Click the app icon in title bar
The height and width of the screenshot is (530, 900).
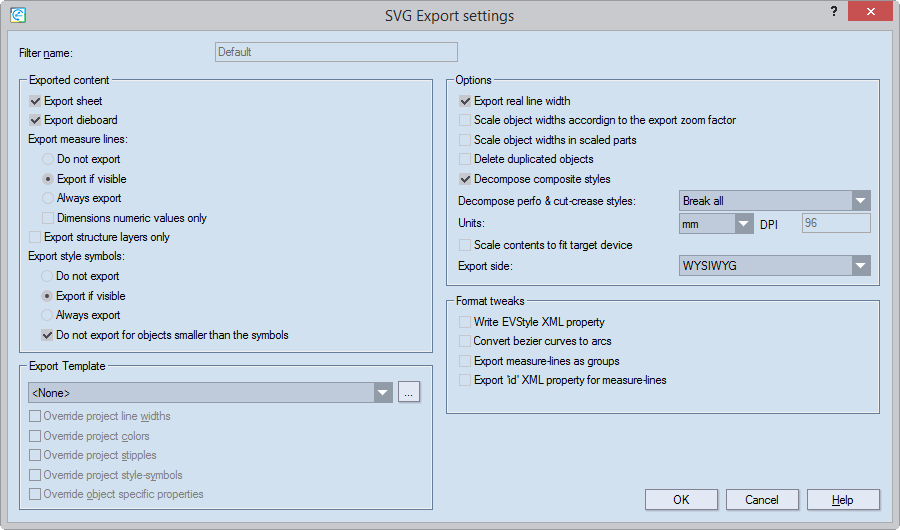17,15
